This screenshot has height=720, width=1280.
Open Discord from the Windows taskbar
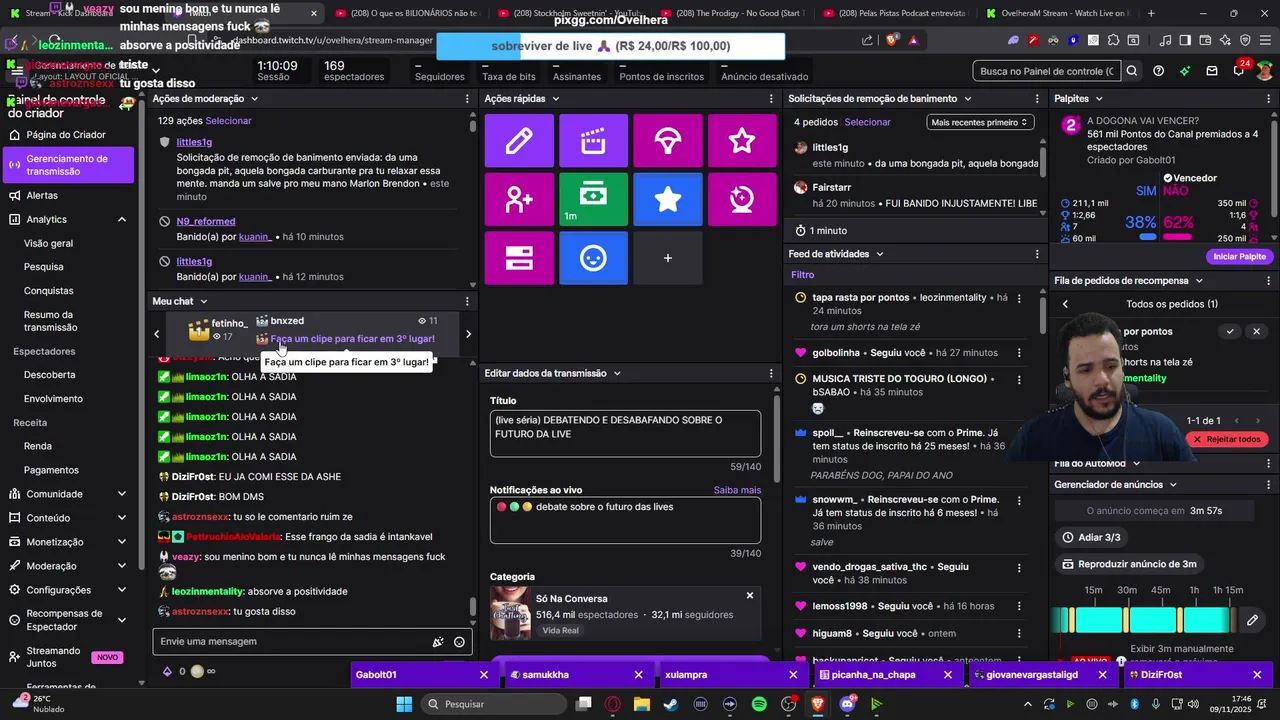point(848,704)
